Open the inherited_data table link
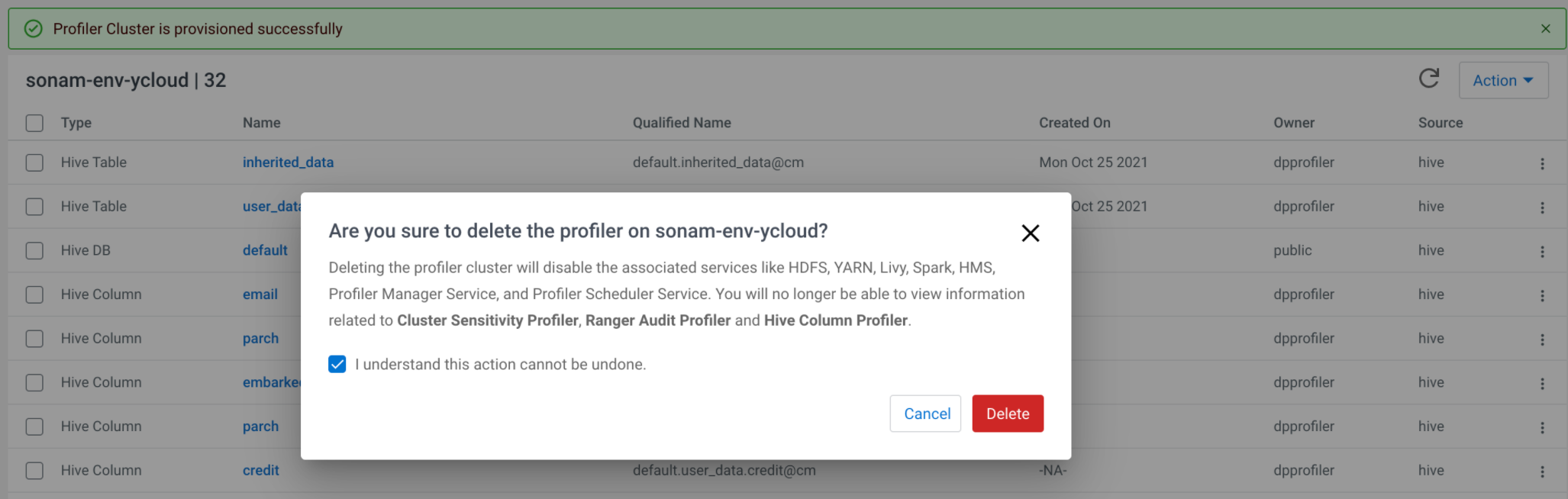 288,163
